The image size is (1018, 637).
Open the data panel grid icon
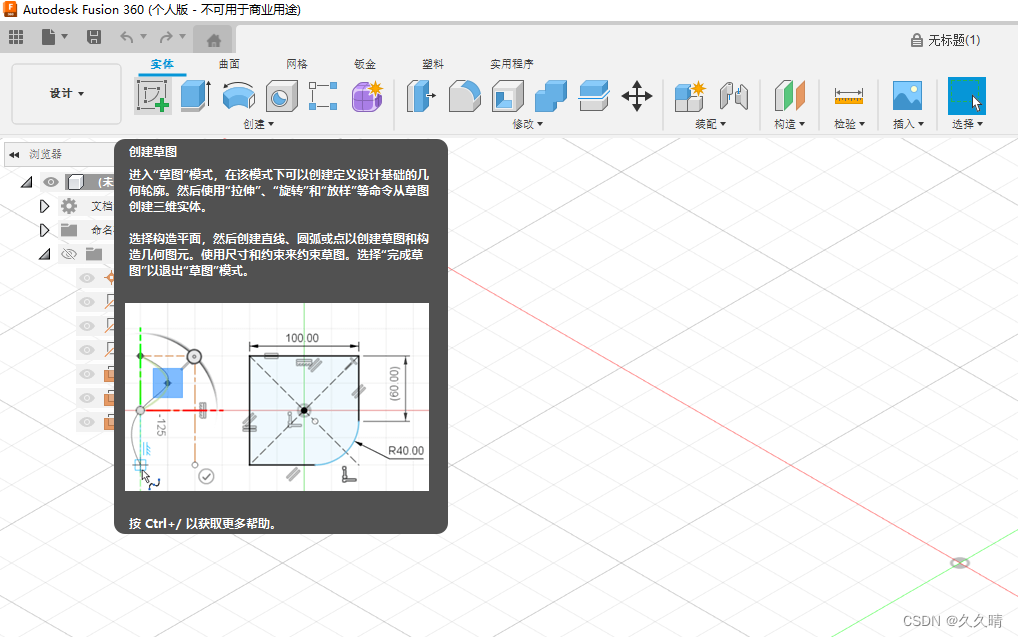(x=16, y=38)
